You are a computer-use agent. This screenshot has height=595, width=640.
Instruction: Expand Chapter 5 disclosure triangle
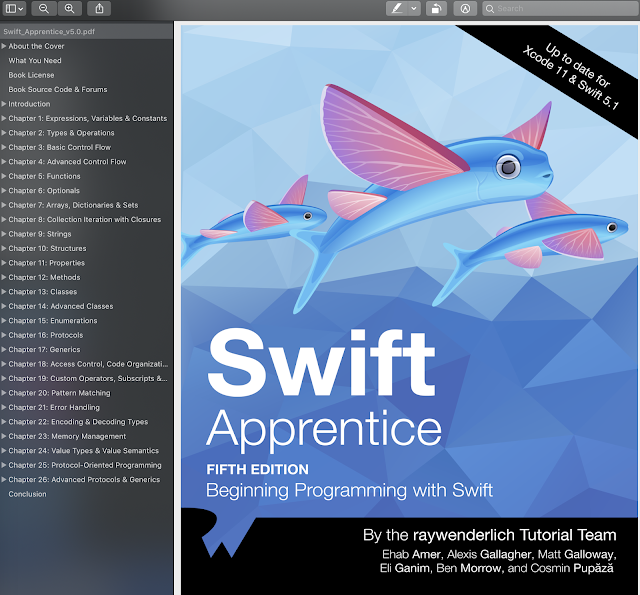pos(4,176)
